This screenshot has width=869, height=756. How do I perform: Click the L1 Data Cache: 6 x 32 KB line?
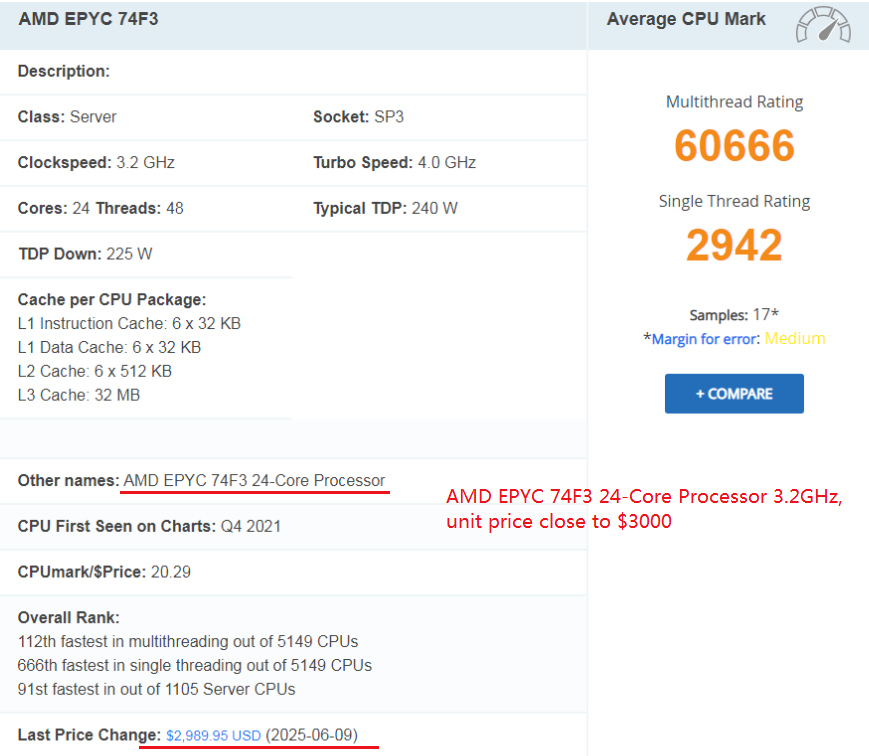[x=109, y=348]
